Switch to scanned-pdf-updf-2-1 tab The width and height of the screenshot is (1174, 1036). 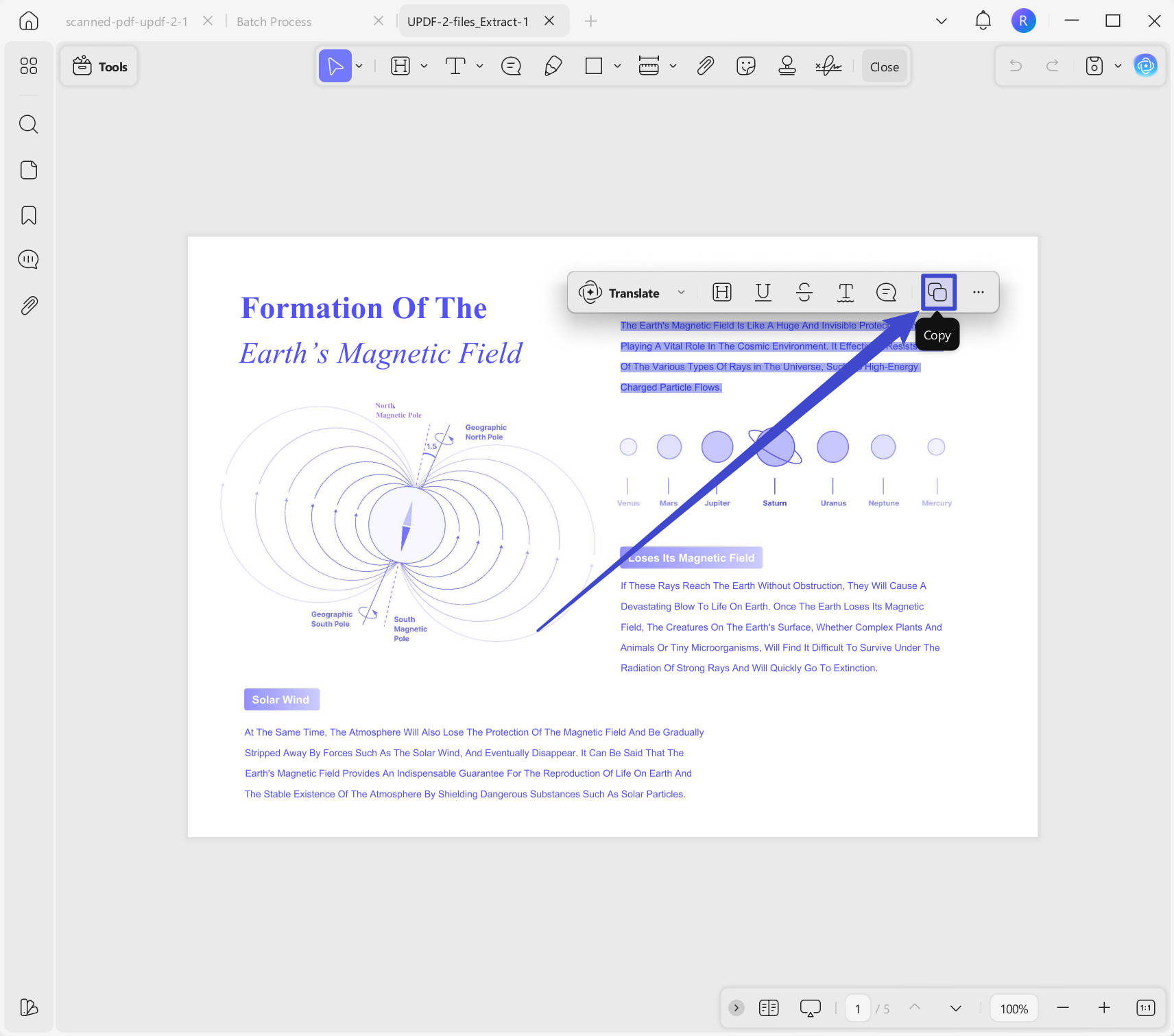tap(127, 21)
